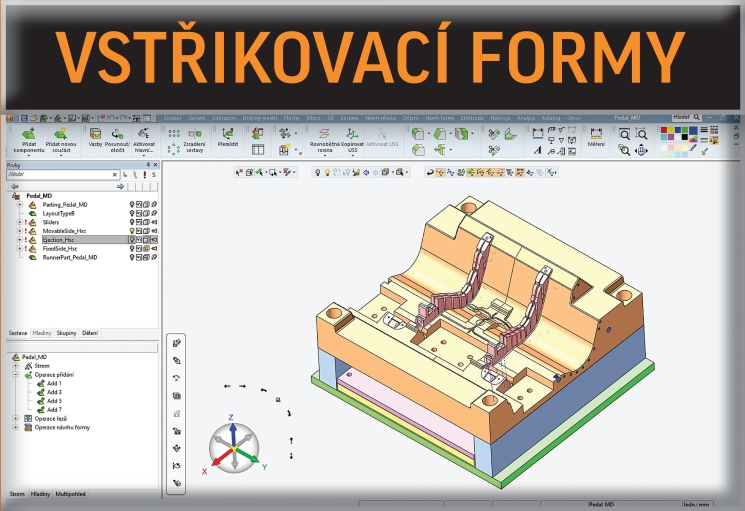The image size is (745, 511).
Task: Click the bottom icon in vertical viewport toolbar
Action: [176, 483]
